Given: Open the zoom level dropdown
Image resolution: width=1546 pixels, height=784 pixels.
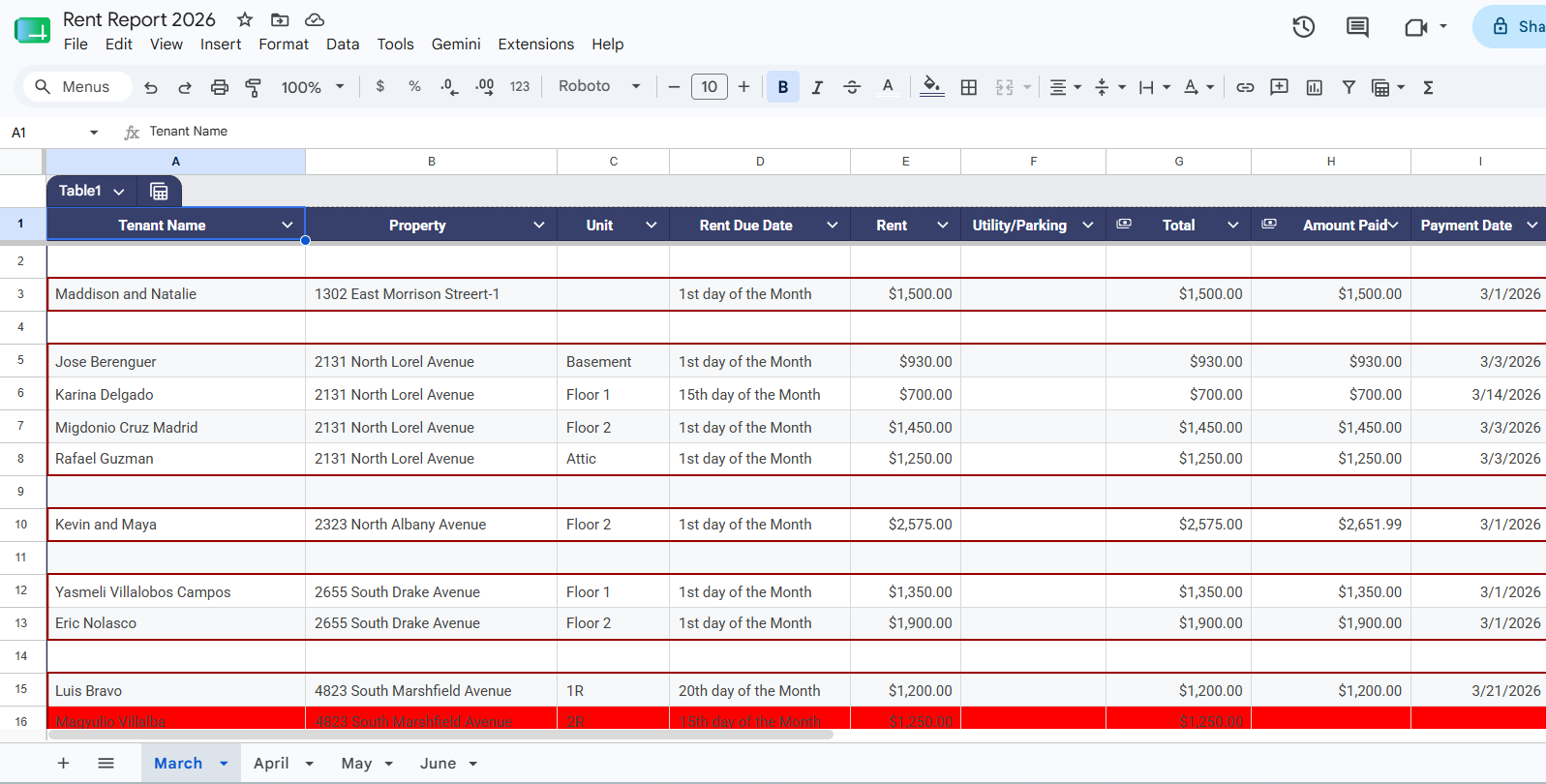Looking at the screenshot, I should [x=313, y=87].
